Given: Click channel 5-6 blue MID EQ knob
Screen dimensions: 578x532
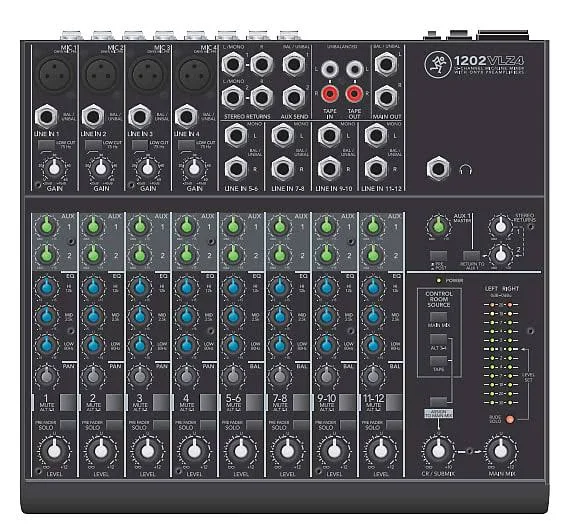Looking at the screenshot, I should [x=233, y=316].
